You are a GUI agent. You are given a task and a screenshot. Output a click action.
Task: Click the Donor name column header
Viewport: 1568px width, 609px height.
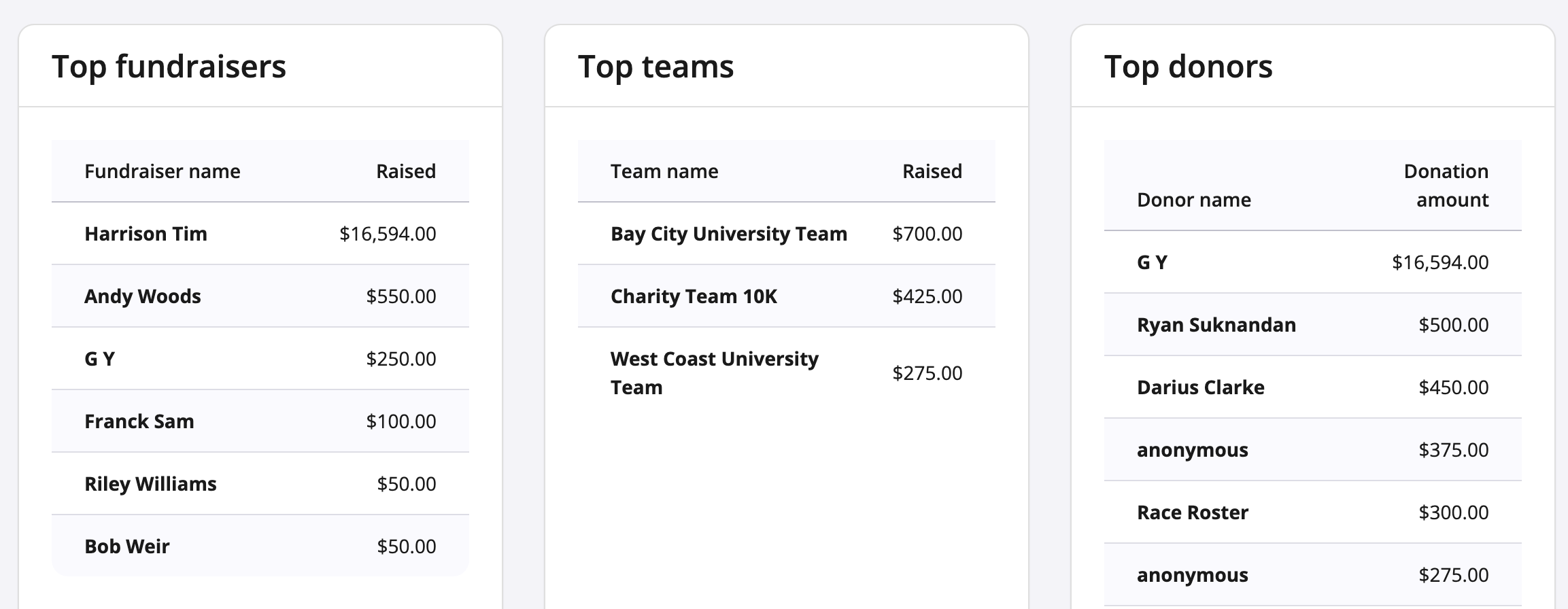[1193, 200]
